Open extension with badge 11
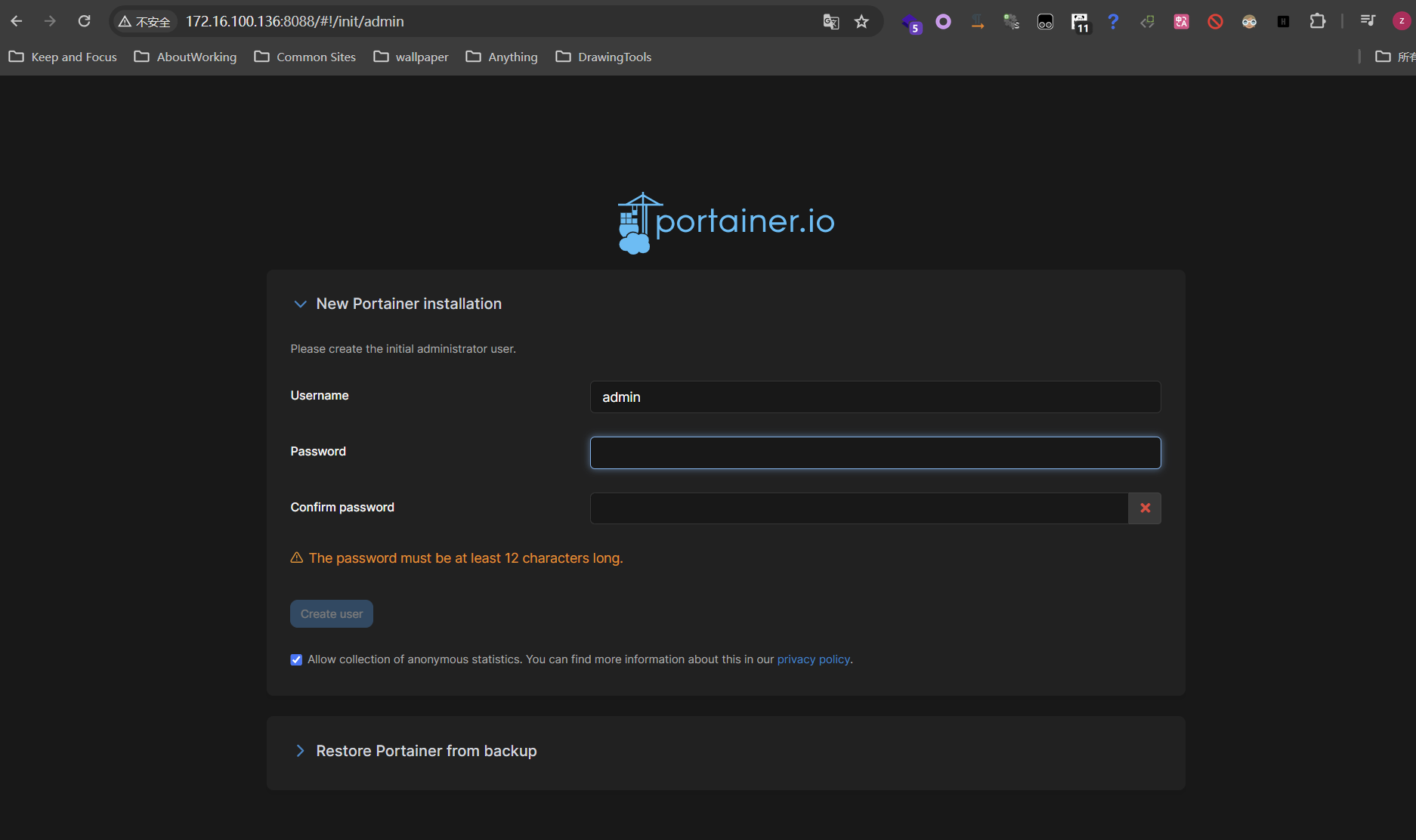The width and height of the screenshot is (1416, 840). 1080,23
